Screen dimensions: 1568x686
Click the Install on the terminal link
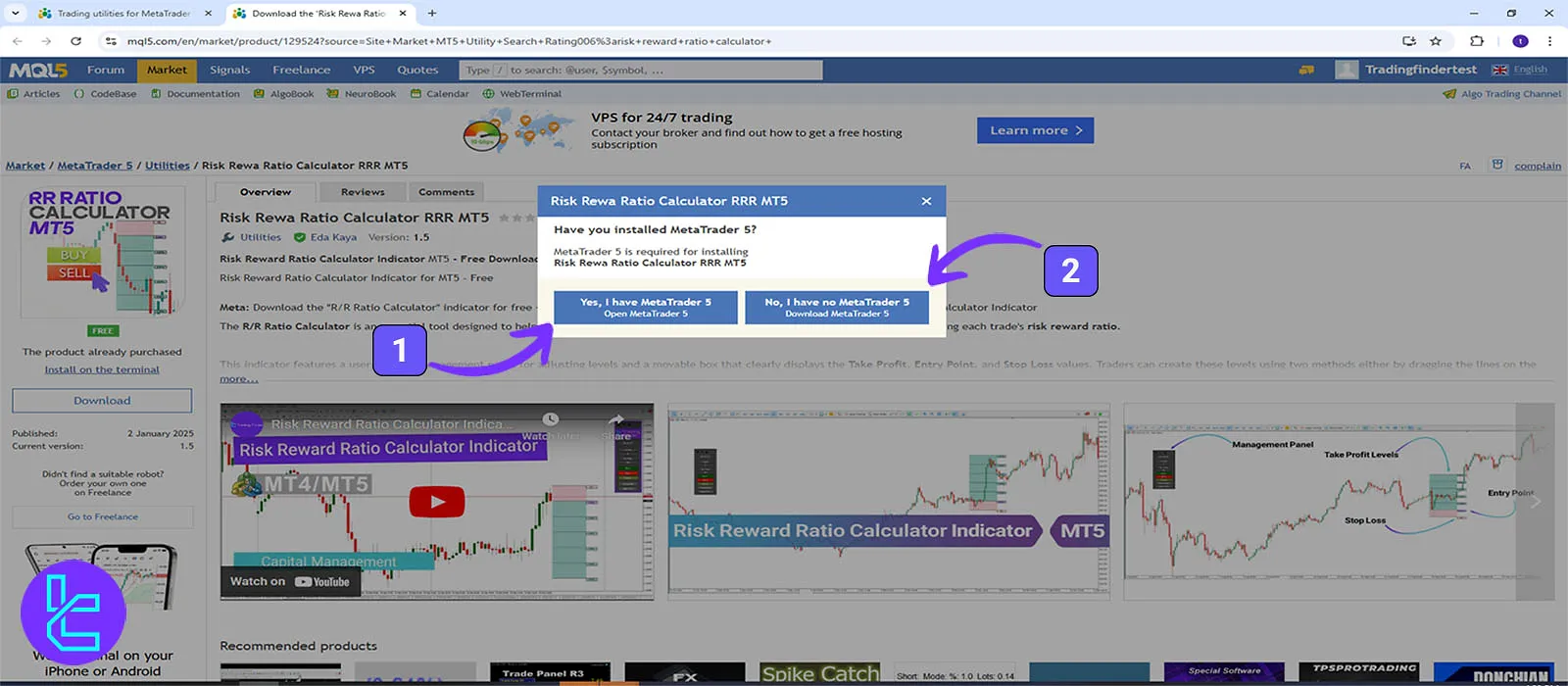tap(102, 369)
